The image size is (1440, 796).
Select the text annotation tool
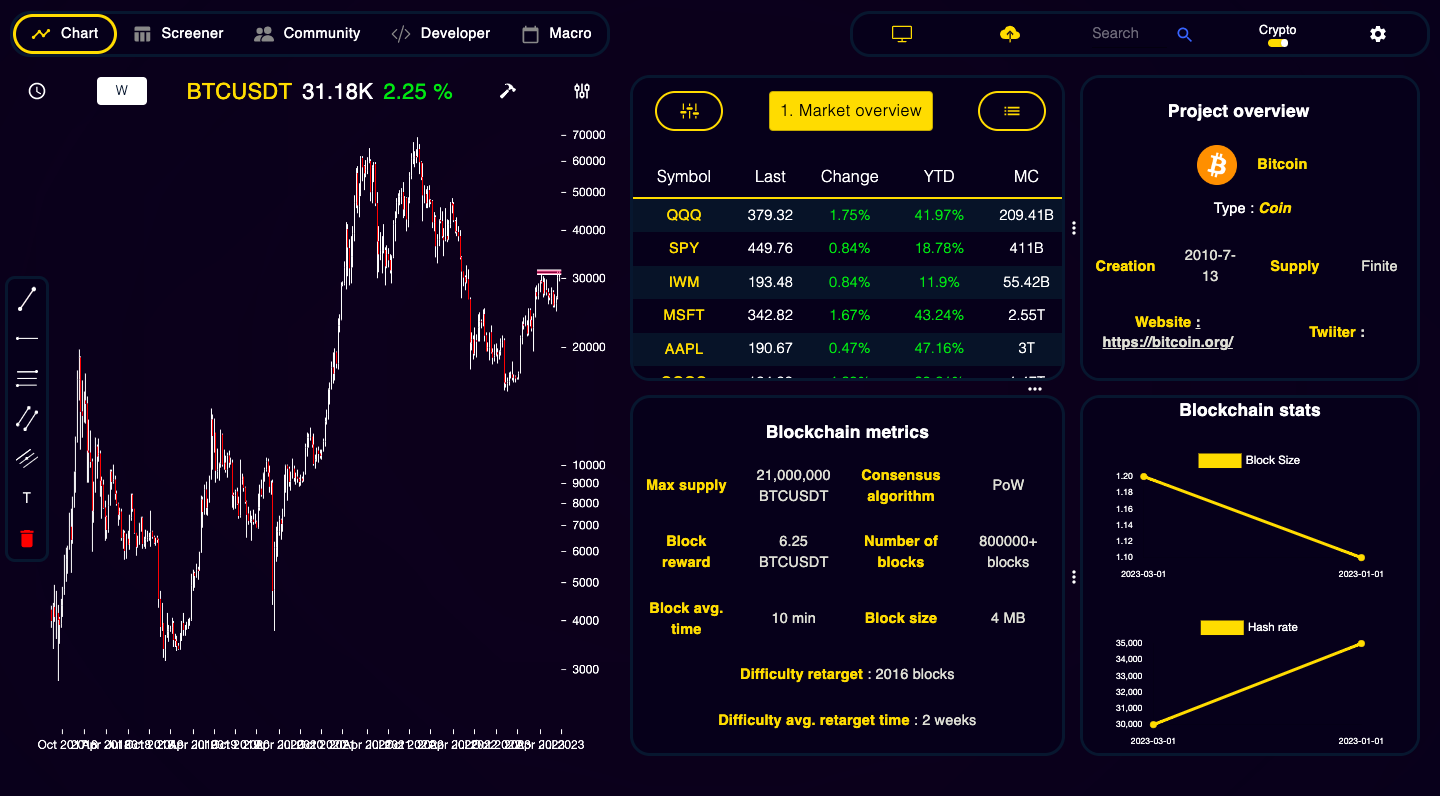tap(27, 498)
